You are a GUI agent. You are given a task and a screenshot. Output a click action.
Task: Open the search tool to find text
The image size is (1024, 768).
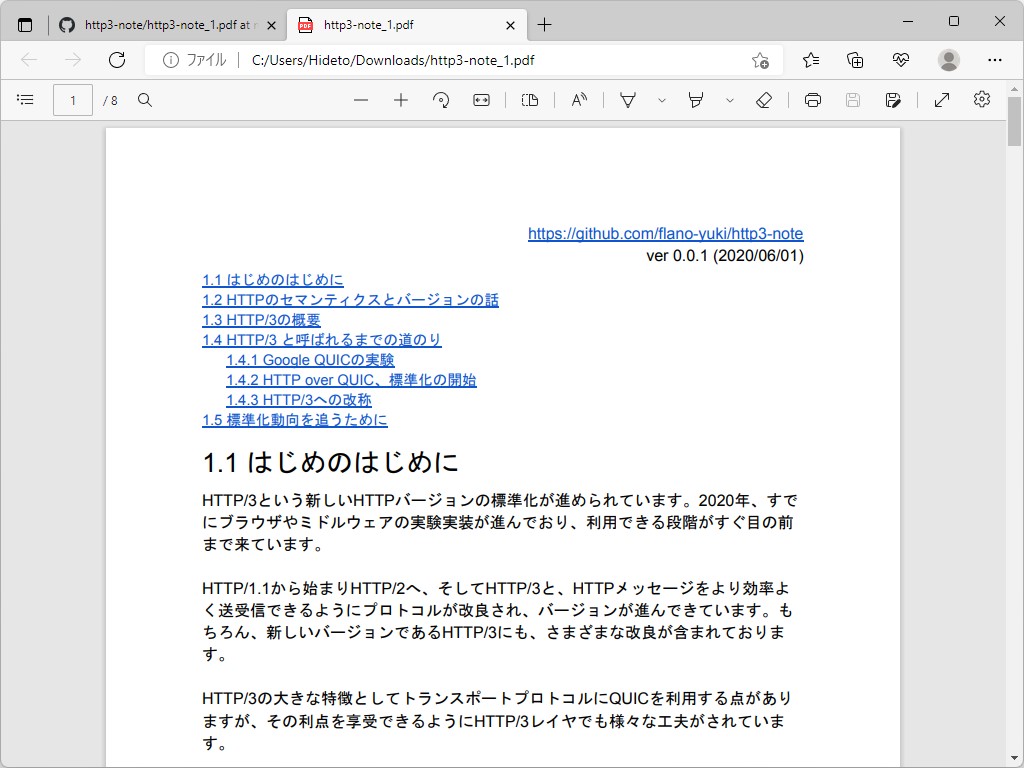tap(146, 100)
